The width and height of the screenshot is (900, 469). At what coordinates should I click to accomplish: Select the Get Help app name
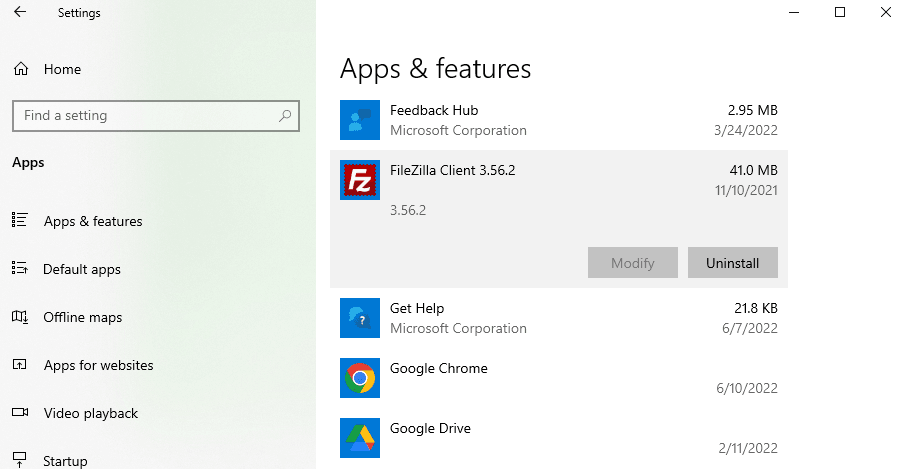[417, 308]
